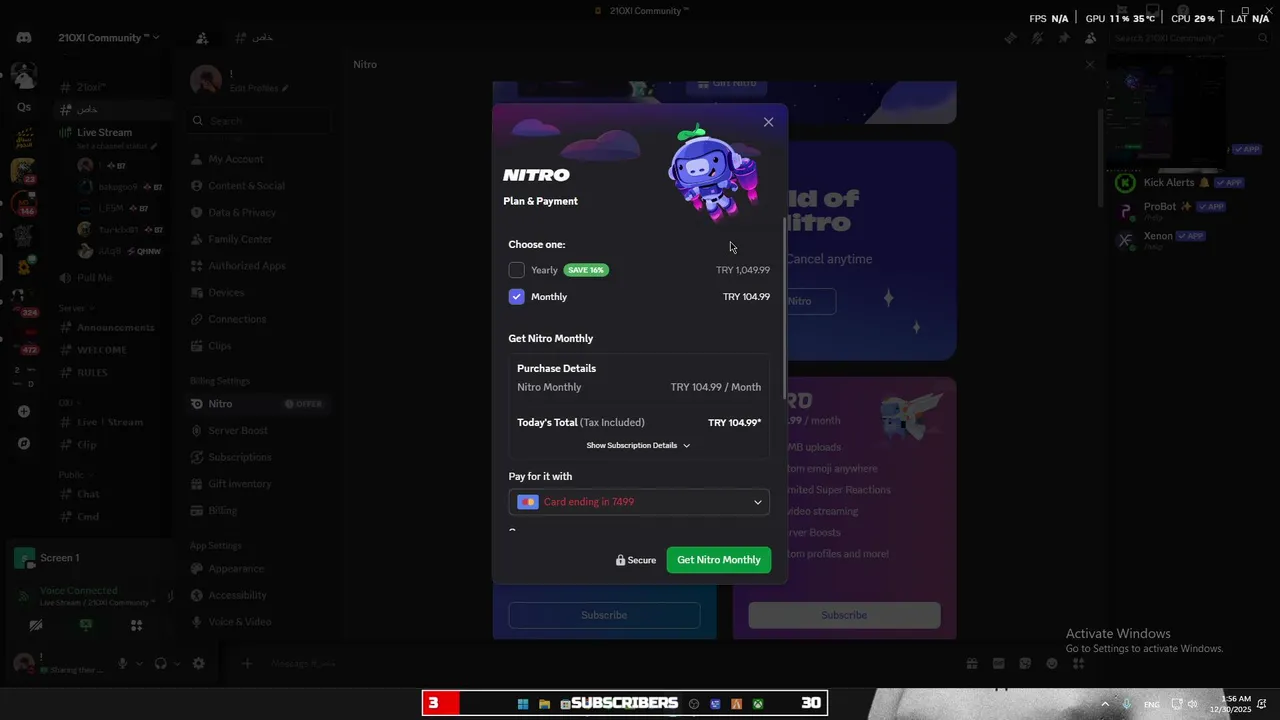Click the settings Search field
The width and height of the screenshot is (1280, 720).
pos(260,121)
